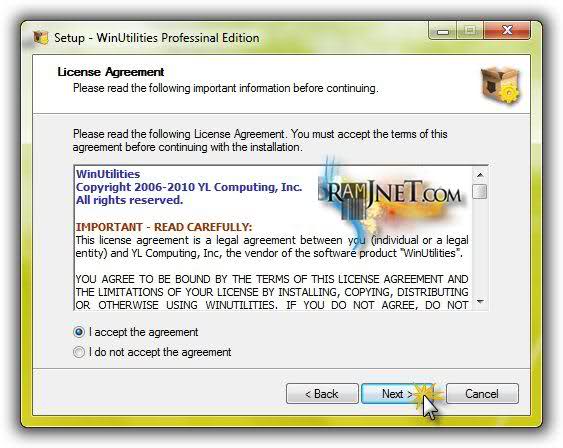Click inside the license agreement text box
Image resolution: width=563 pixels, height=448 pixels.
pos(273,238)
